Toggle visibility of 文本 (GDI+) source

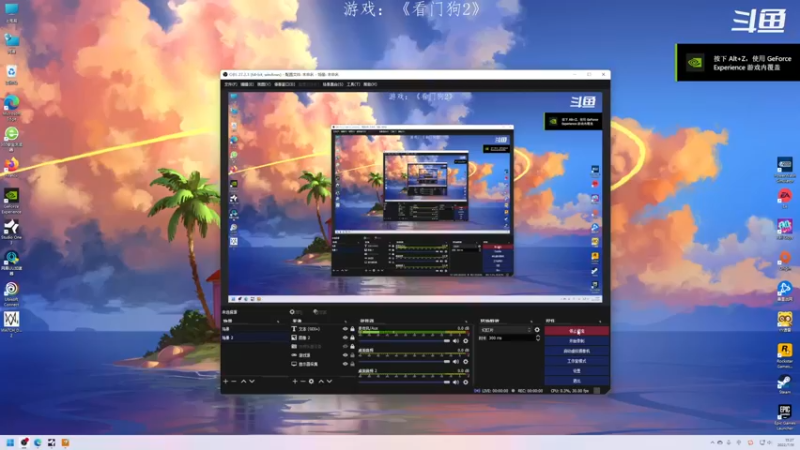345,329
